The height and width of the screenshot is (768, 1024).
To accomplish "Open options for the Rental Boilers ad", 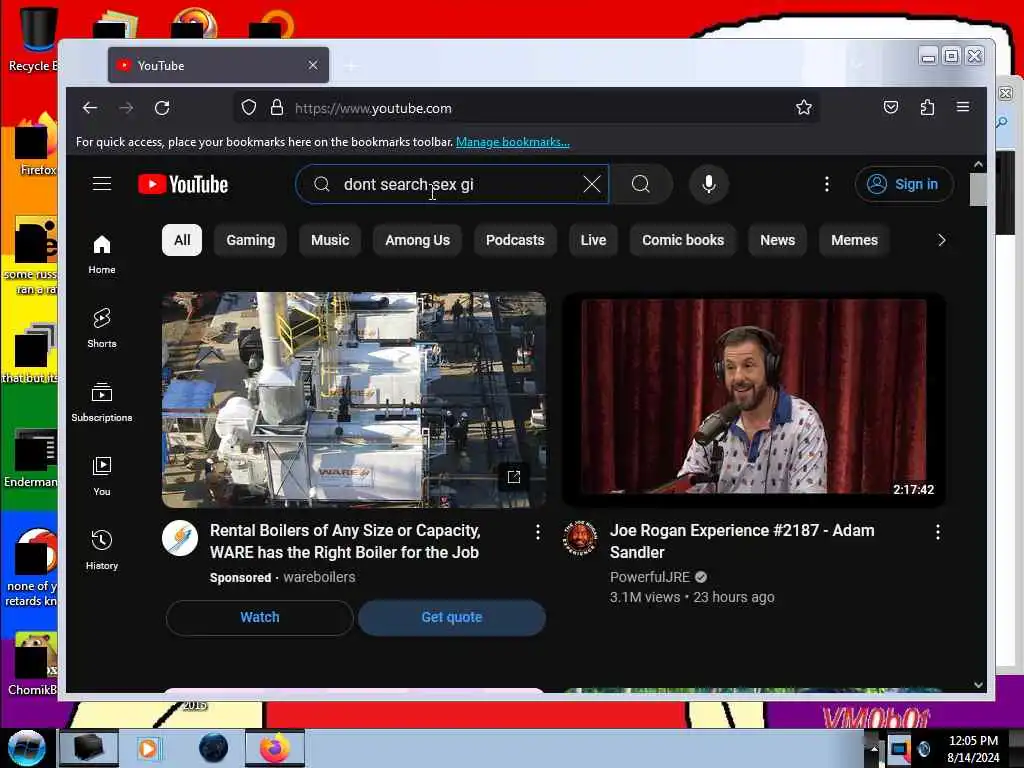I will click(537, 532).
